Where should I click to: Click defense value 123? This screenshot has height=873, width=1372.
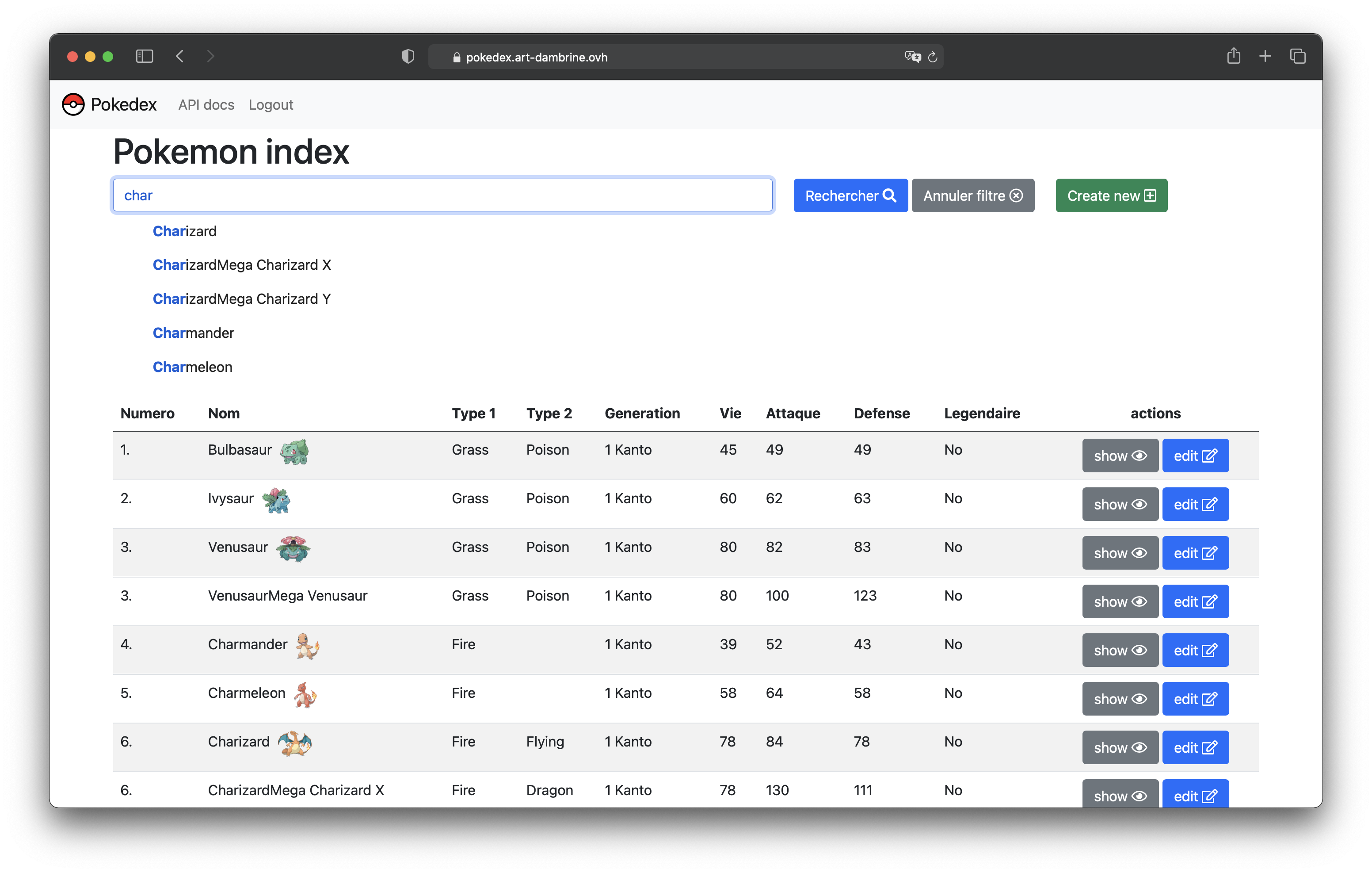[x=865, y=596]
